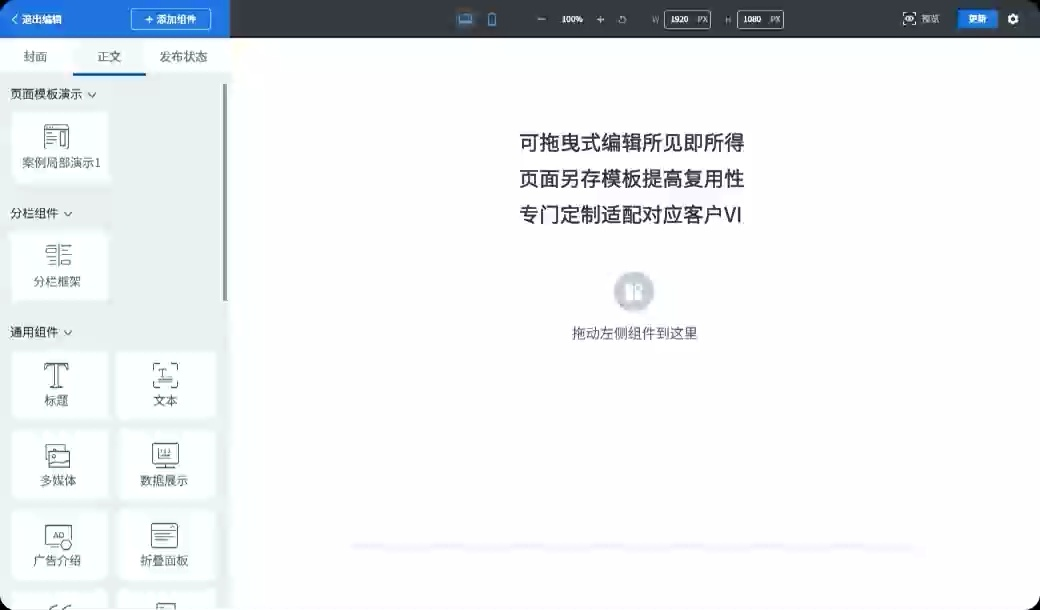The height and width of the screenshot is (610, 1040).
Task: Choose the 数据展示 (Data Display) component
Action: 165,464
